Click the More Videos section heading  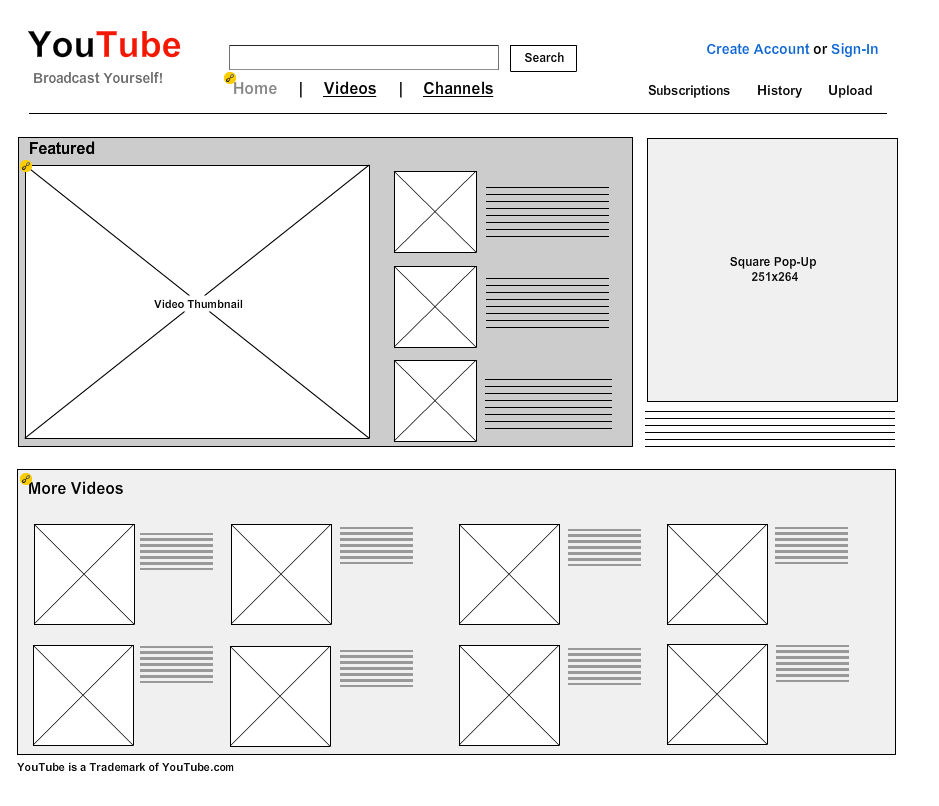tap(76, 488)
